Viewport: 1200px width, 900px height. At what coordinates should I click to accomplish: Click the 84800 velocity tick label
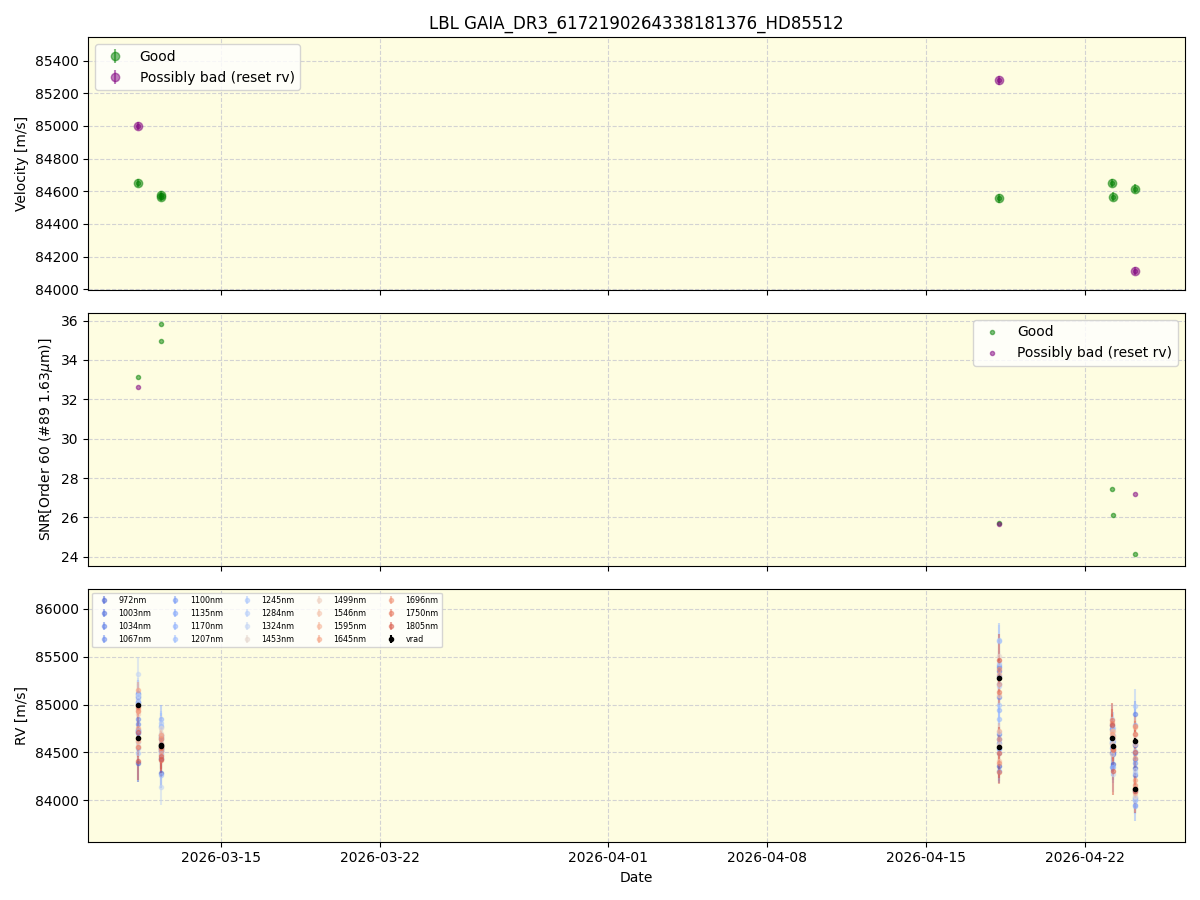pyautogui.click(x=59, y=159)
